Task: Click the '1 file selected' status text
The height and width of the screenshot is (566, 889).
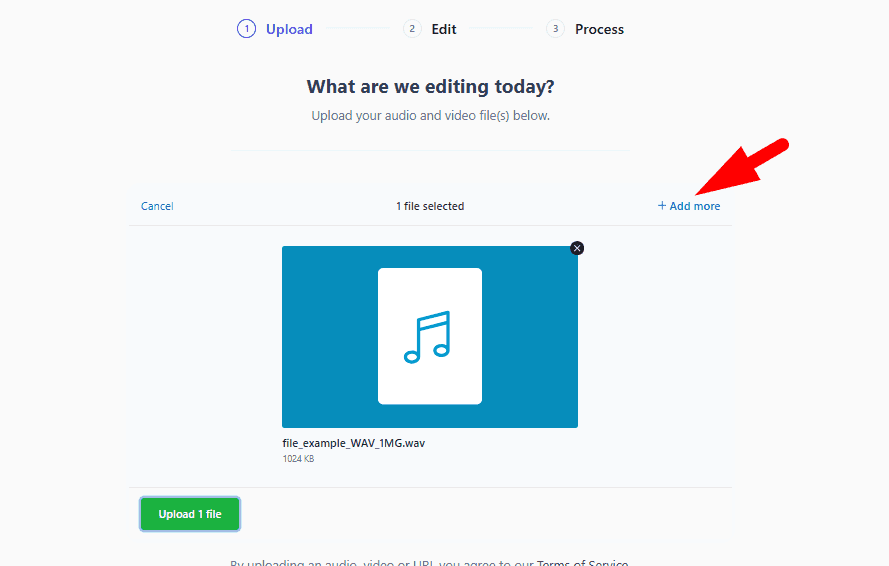Action: [x=430, y=206]
